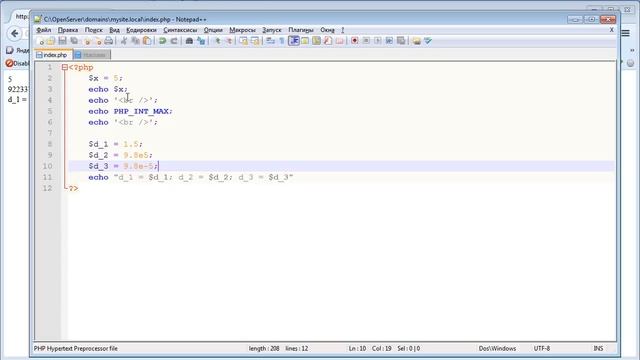
Task: Open Find with the binoculars icon
Action: pyautogui.click(x=189, y=41)
